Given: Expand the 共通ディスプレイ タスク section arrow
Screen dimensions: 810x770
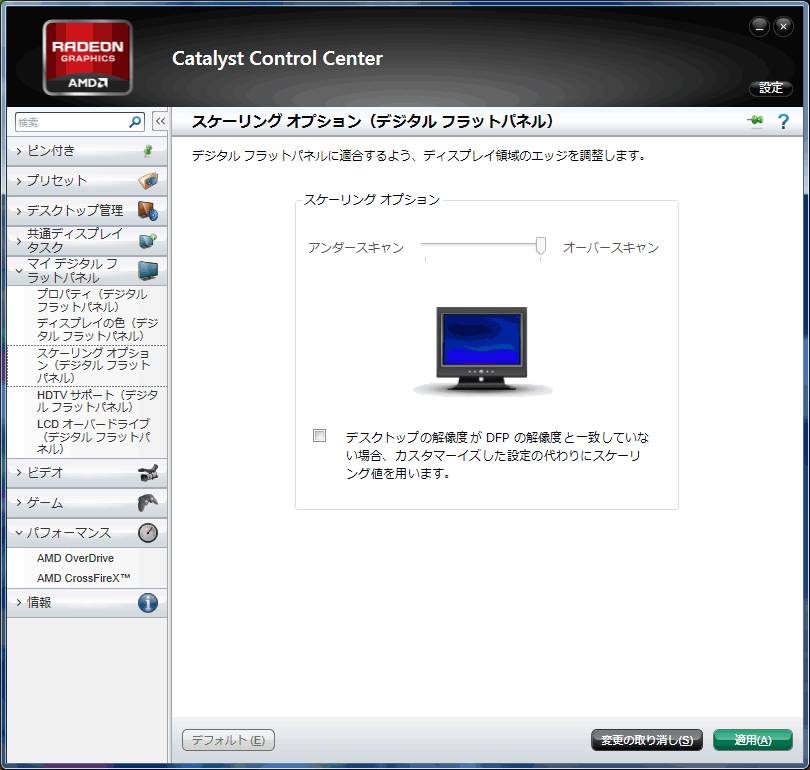Looking at the screenshot, I should [19, 241].
